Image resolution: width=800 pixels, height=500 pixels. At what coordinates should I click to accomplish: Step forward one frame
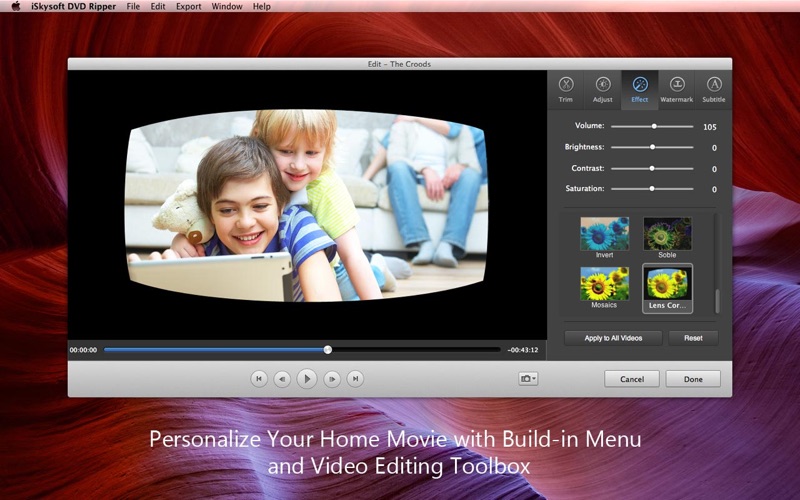coord(332,379)
